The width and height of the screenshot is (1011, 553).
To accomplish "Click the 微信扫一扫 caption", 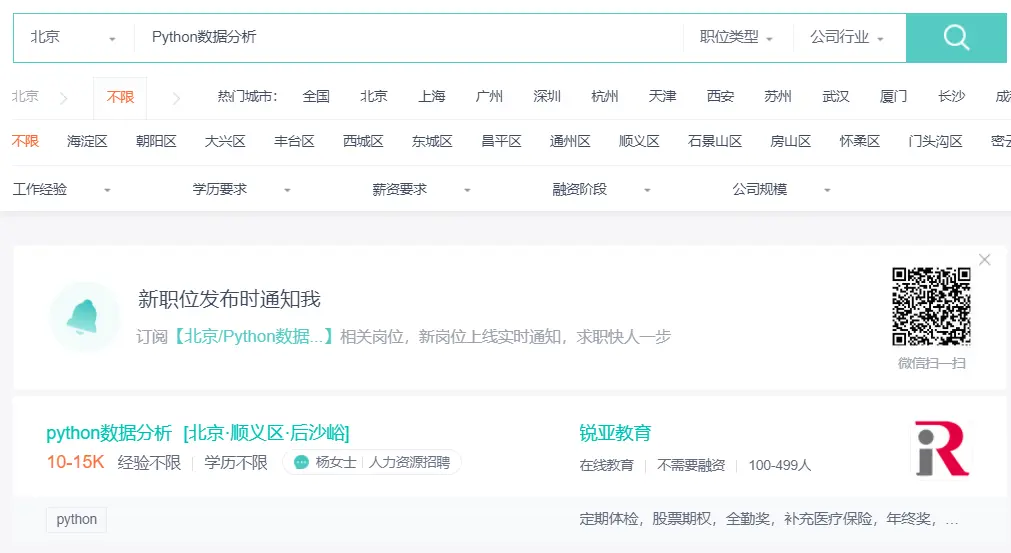I will [931, 364].
